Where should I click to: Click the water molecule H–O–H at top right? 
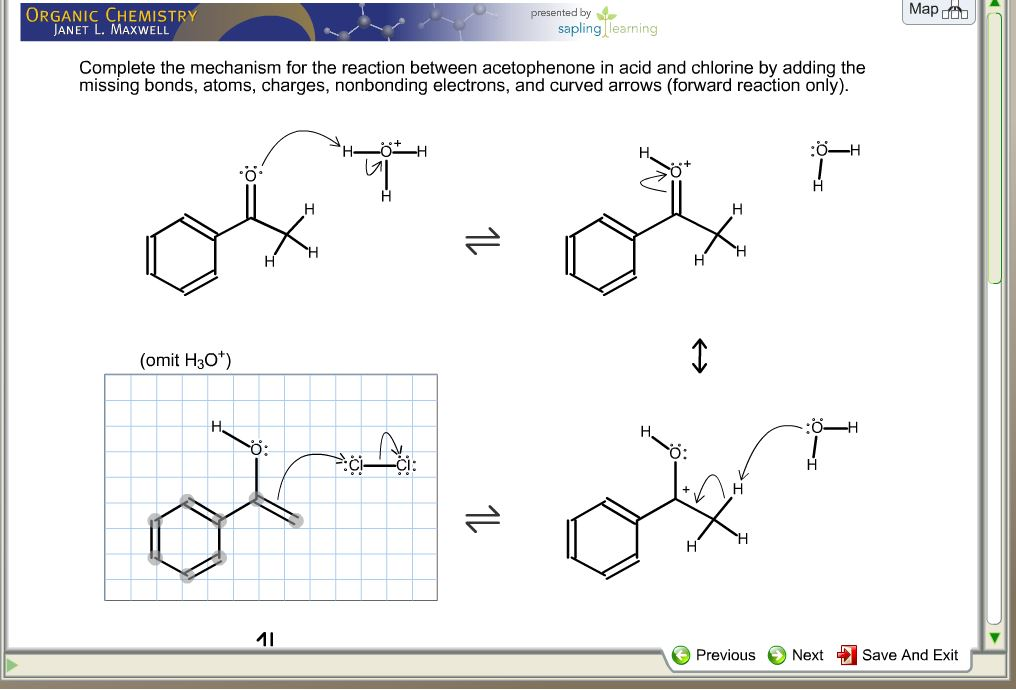pyautogui.click(x=826, y=158)
